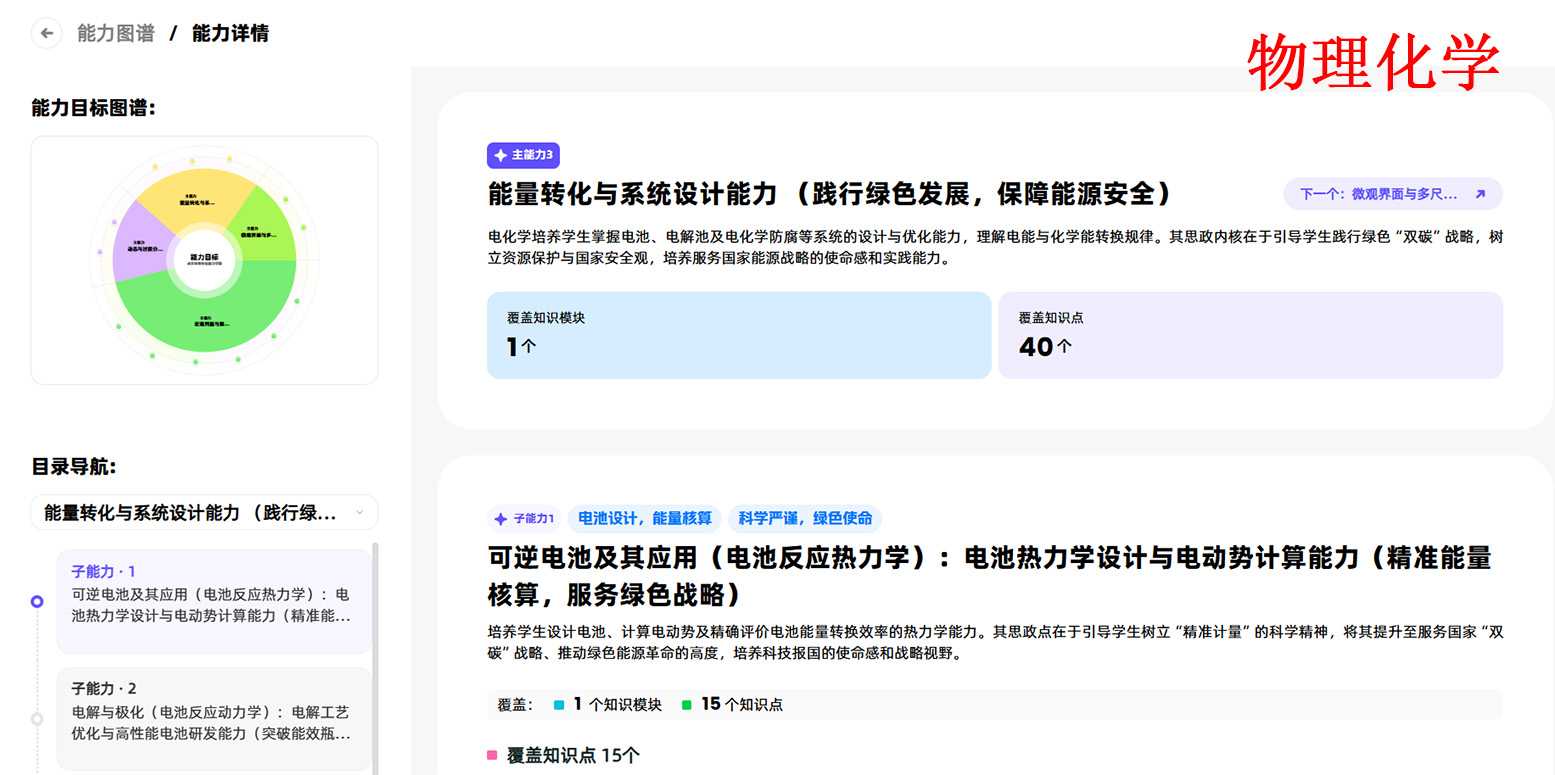Open the 目录导航 ability dropdown
Image resolution: width=1555 pixels, height=775 pixels.
coord(204,513)
